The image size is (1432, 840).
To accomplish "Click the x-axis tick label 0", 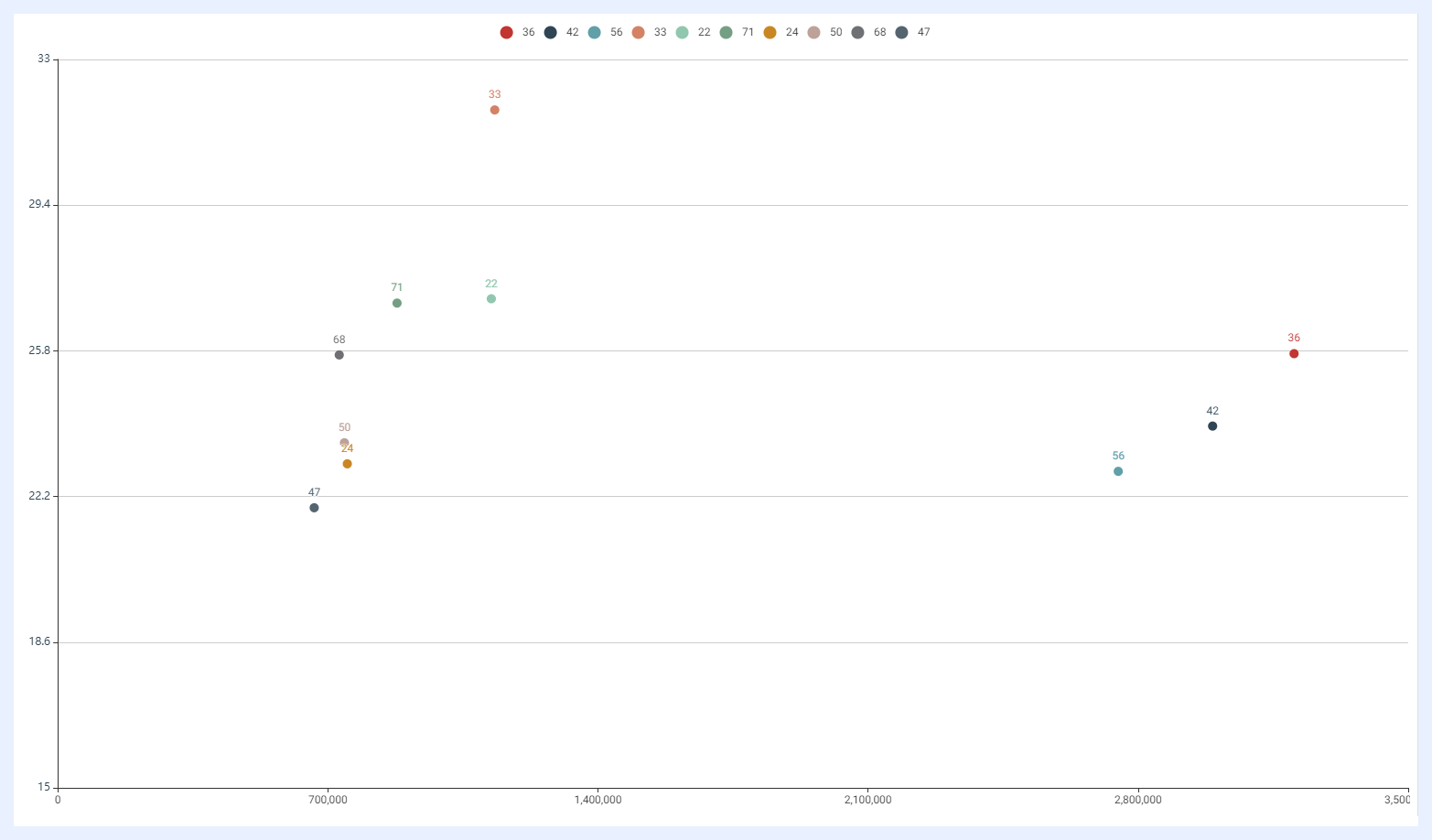I will point(58,800).
